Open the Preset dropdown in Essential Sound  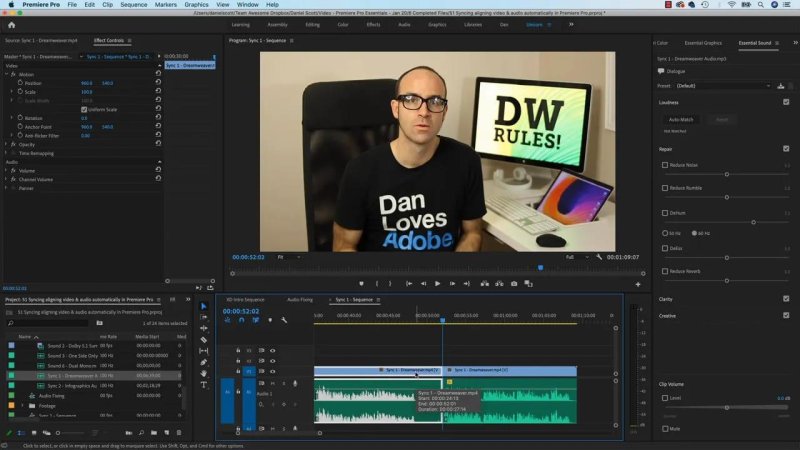pos(723,86)
